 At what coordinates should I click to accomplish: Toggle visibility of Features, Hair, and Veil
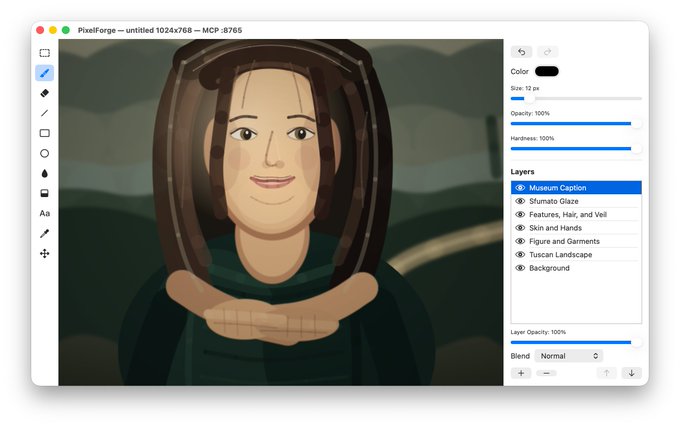(520, 215)
